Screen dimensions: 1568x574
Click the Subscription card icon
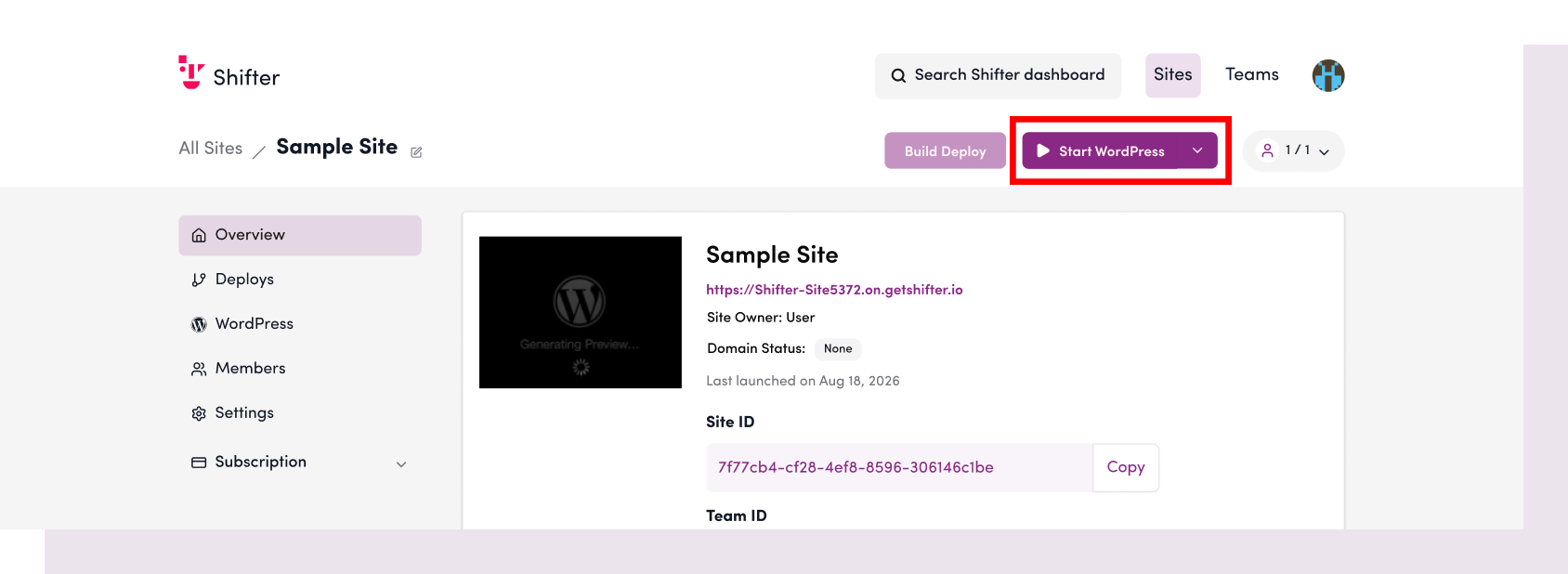point(199,463)
